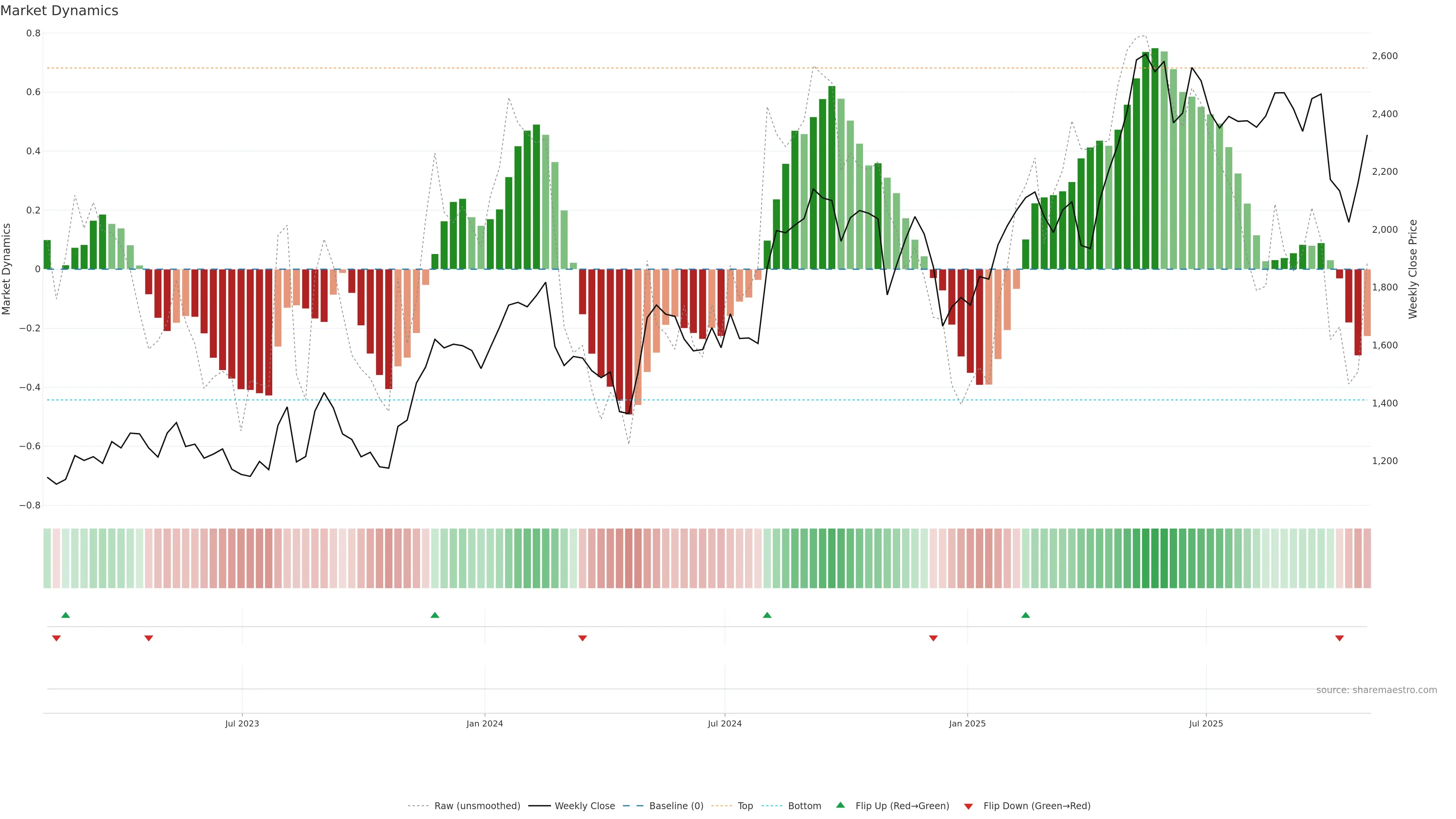Click the red flip-down marker before Jan 2025

pos(933,638)
